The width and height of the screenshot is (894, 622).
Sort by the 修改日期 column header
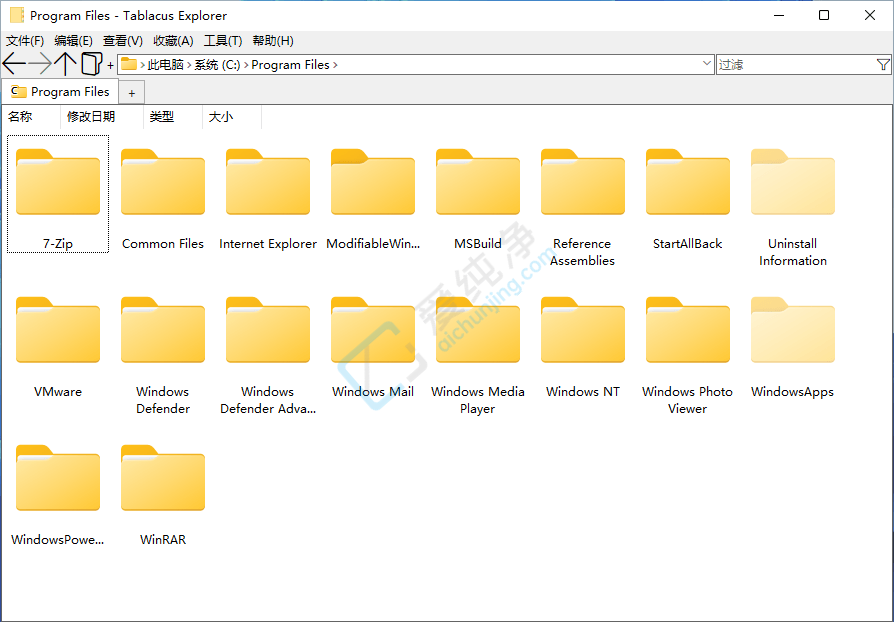tap(102, 117)
